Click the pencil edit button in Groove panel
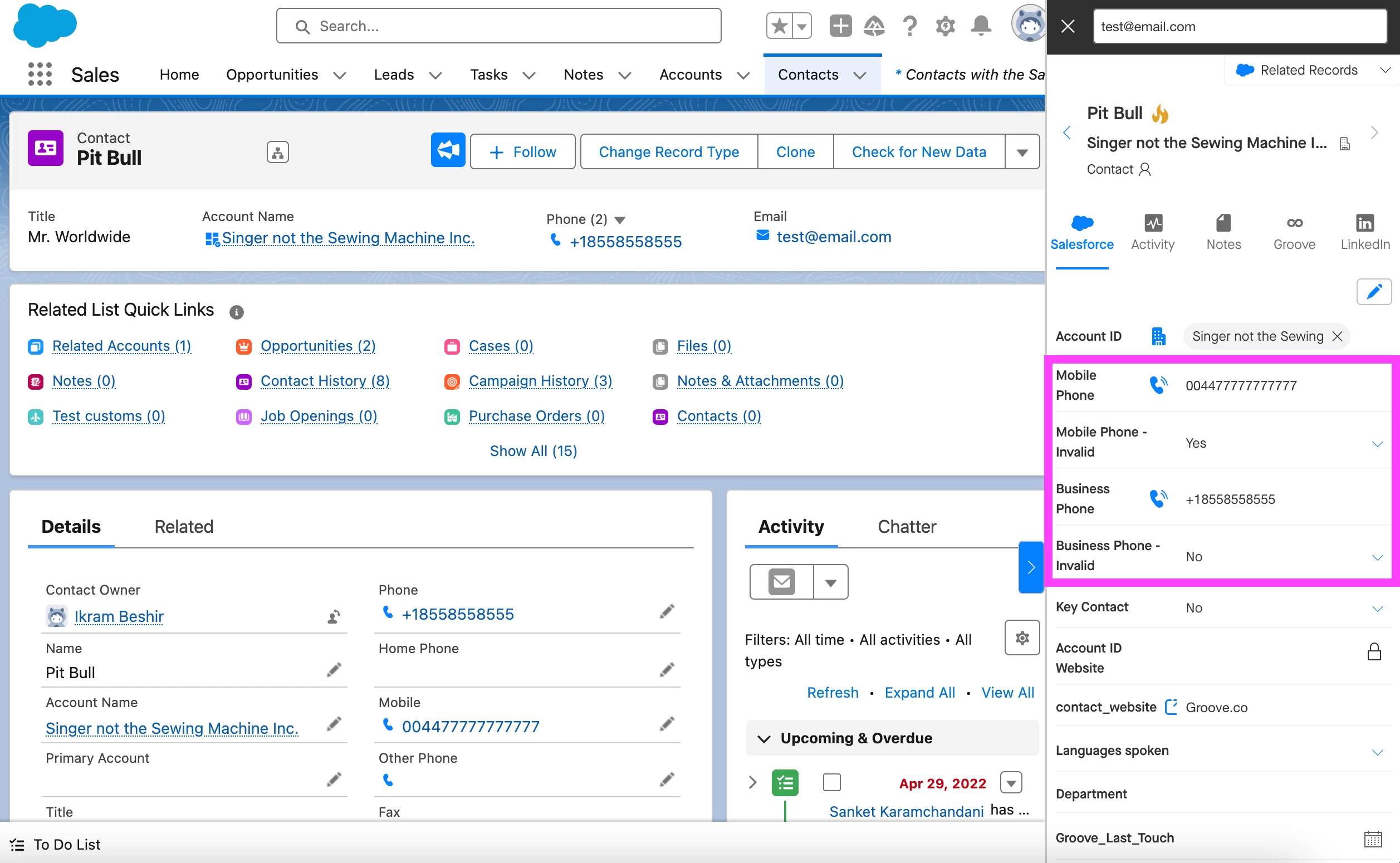This screenshot has width=1400, height=863. (1373, 292)
